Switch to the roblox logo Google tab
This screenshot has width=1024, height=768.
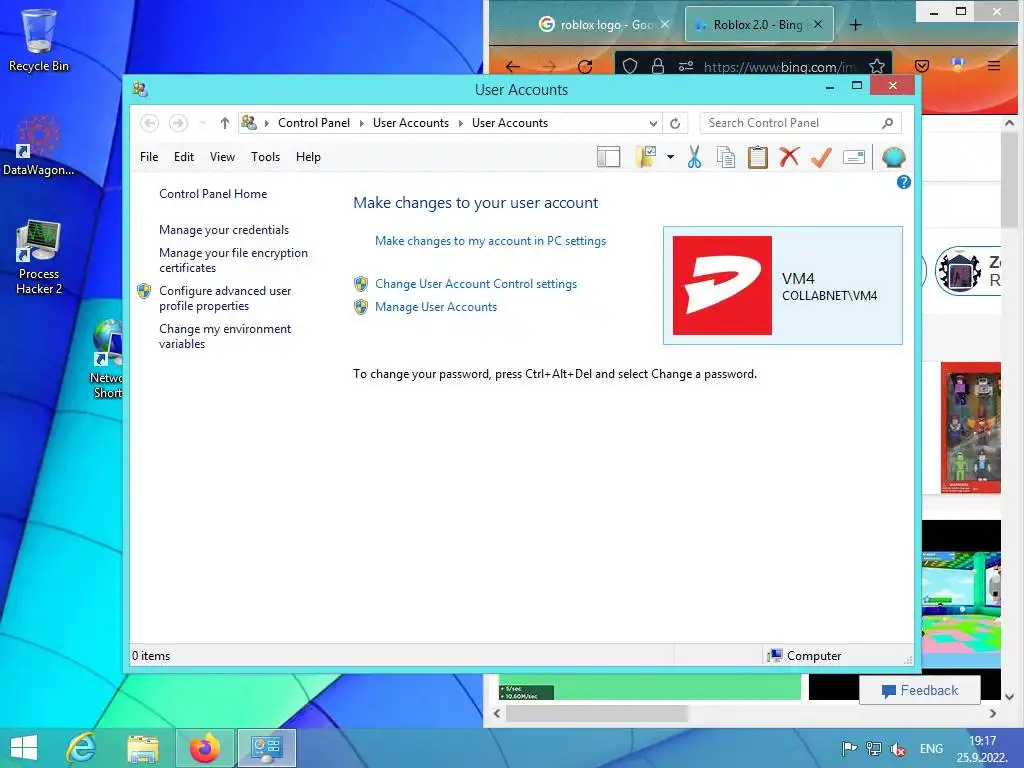click(x=598, y=25)
